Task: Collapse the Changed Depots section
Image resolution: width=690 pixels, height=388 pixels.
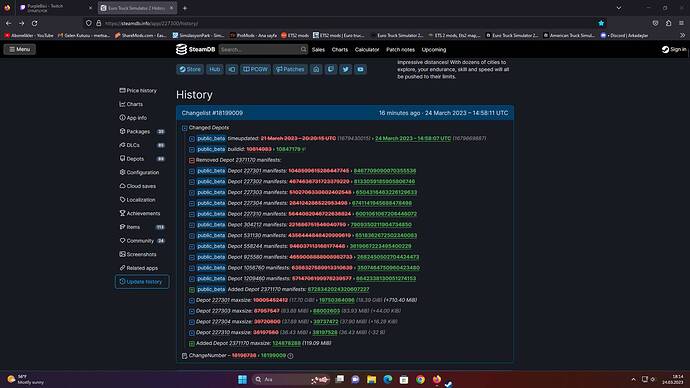Action: click(x=184, y=128)
